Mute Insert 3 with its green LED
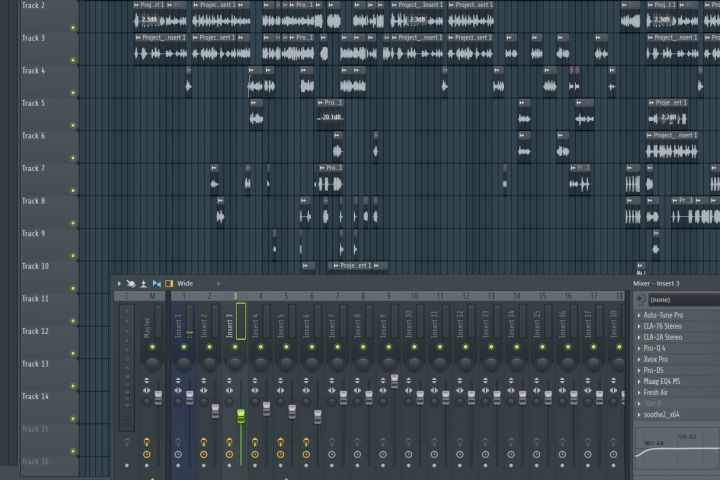Image resolution: width=720 pixels, height=480 pixels. coord(235,347)
